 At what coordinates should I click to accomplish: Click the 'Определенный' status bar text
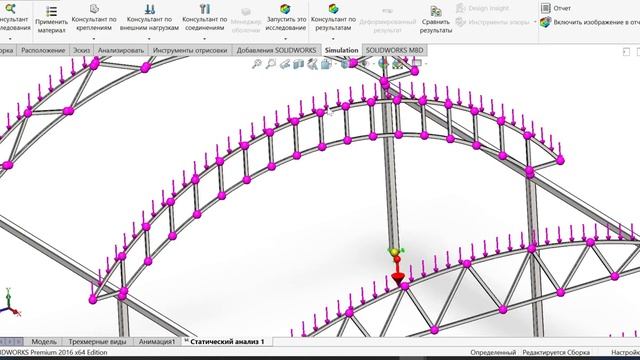coord(493,352)
